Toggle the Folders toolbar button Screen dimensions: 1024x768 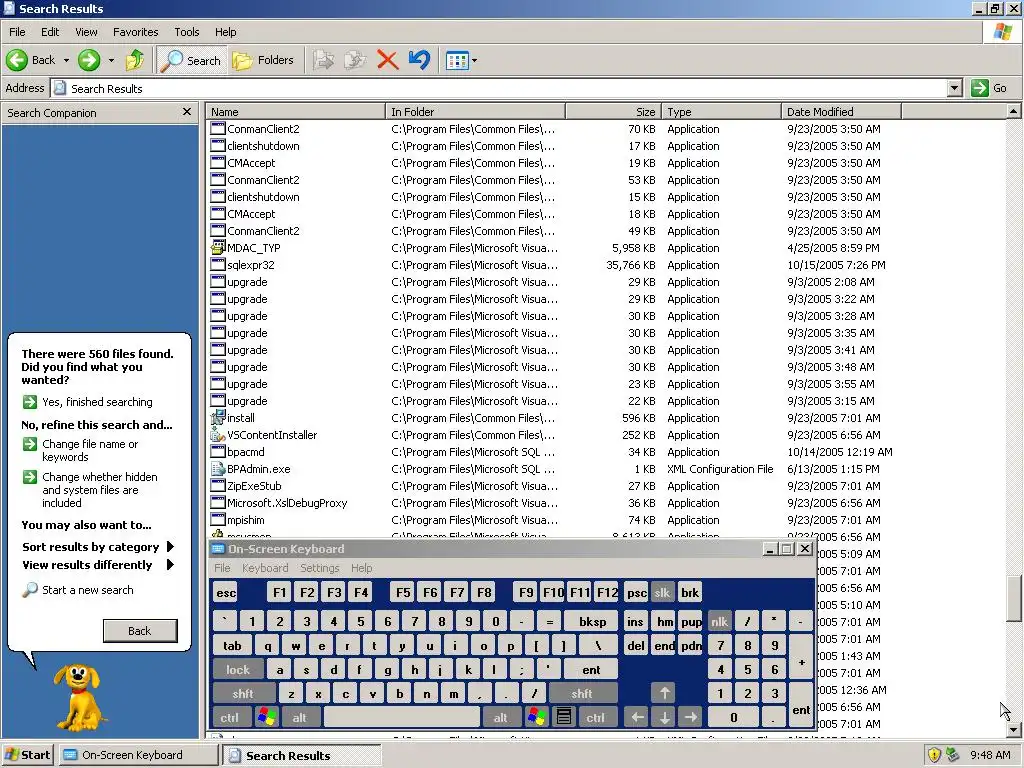click(x=263, y=60)
